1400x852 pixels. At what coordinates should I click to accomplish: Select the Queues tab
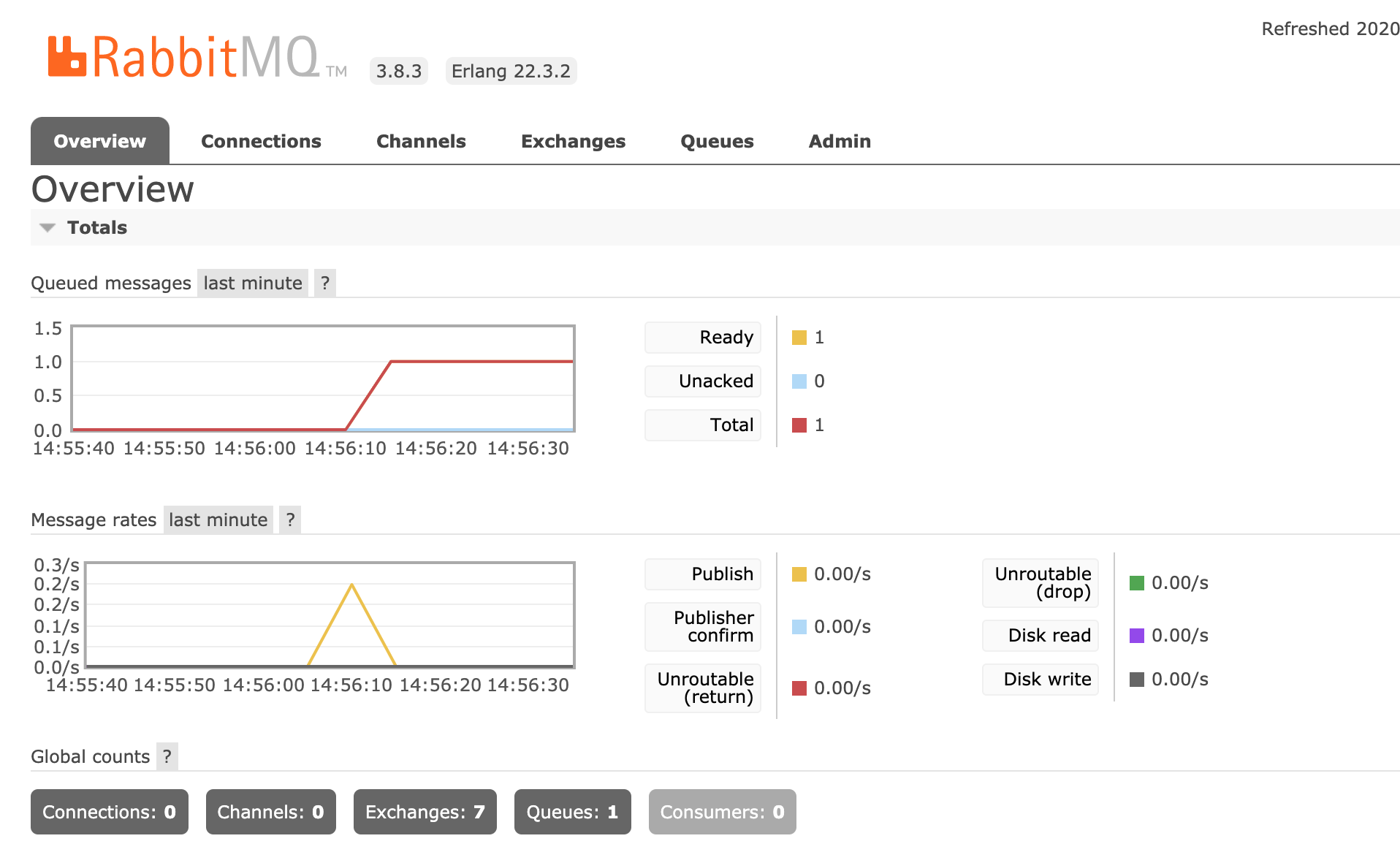tap(717, 141)
